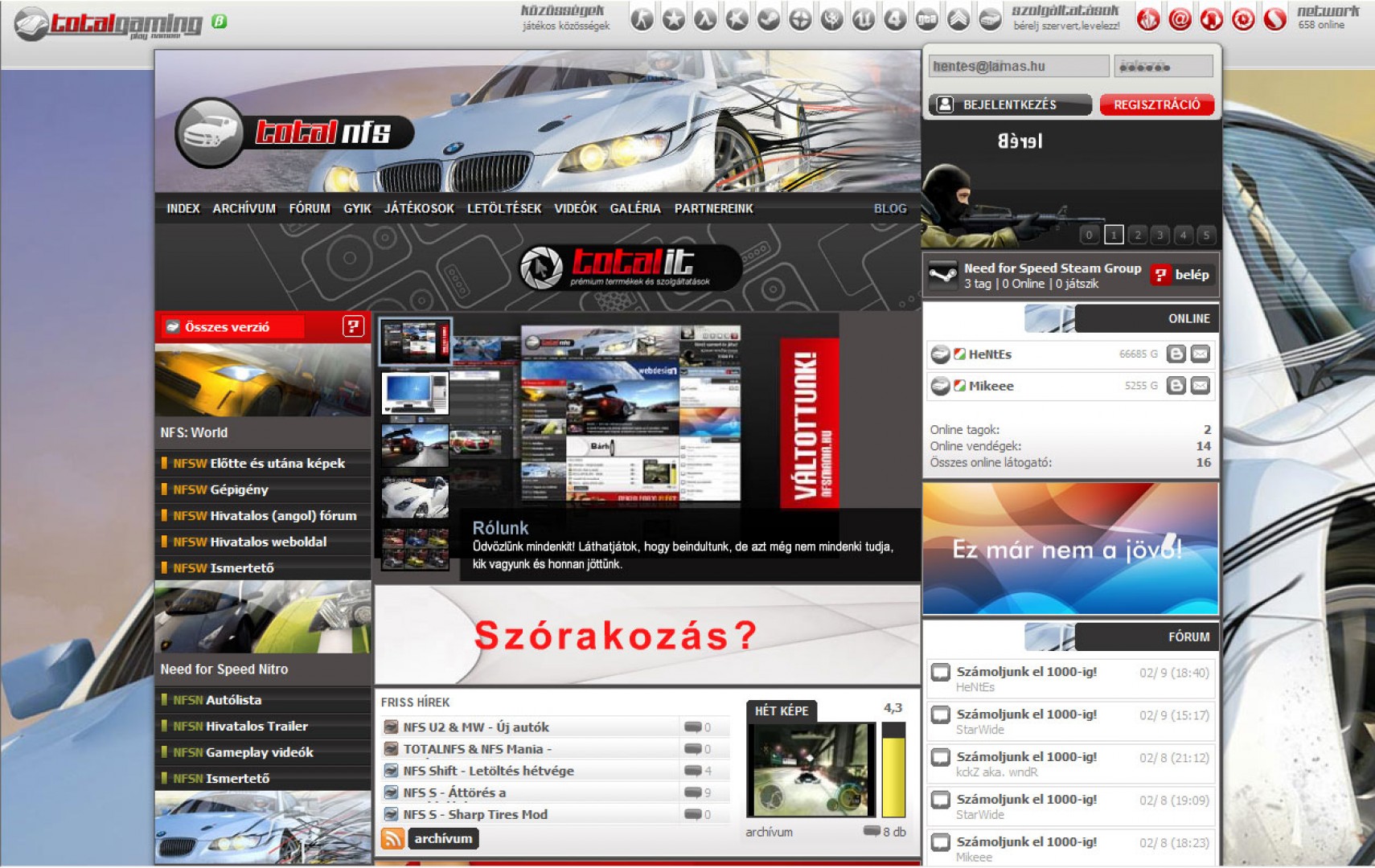Select banner slide number 0
This screenshot has height=868, width=1375.
coord(1090,235)
